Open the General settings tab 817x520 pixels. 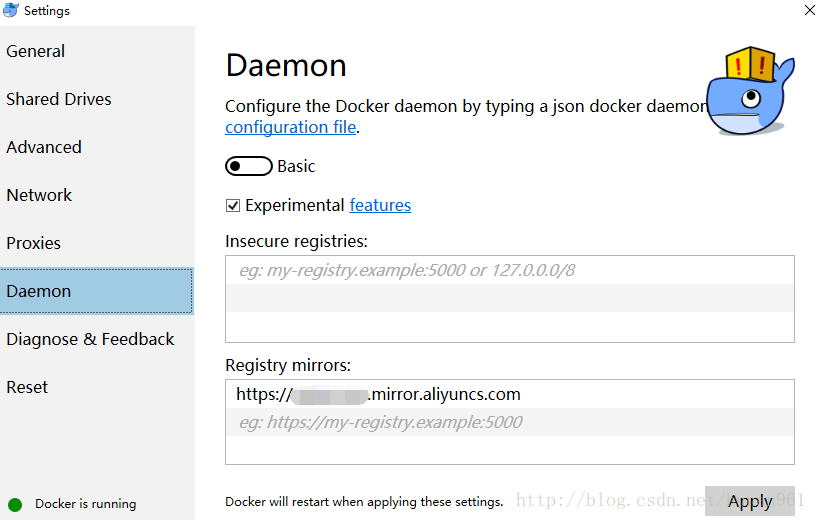36,51
